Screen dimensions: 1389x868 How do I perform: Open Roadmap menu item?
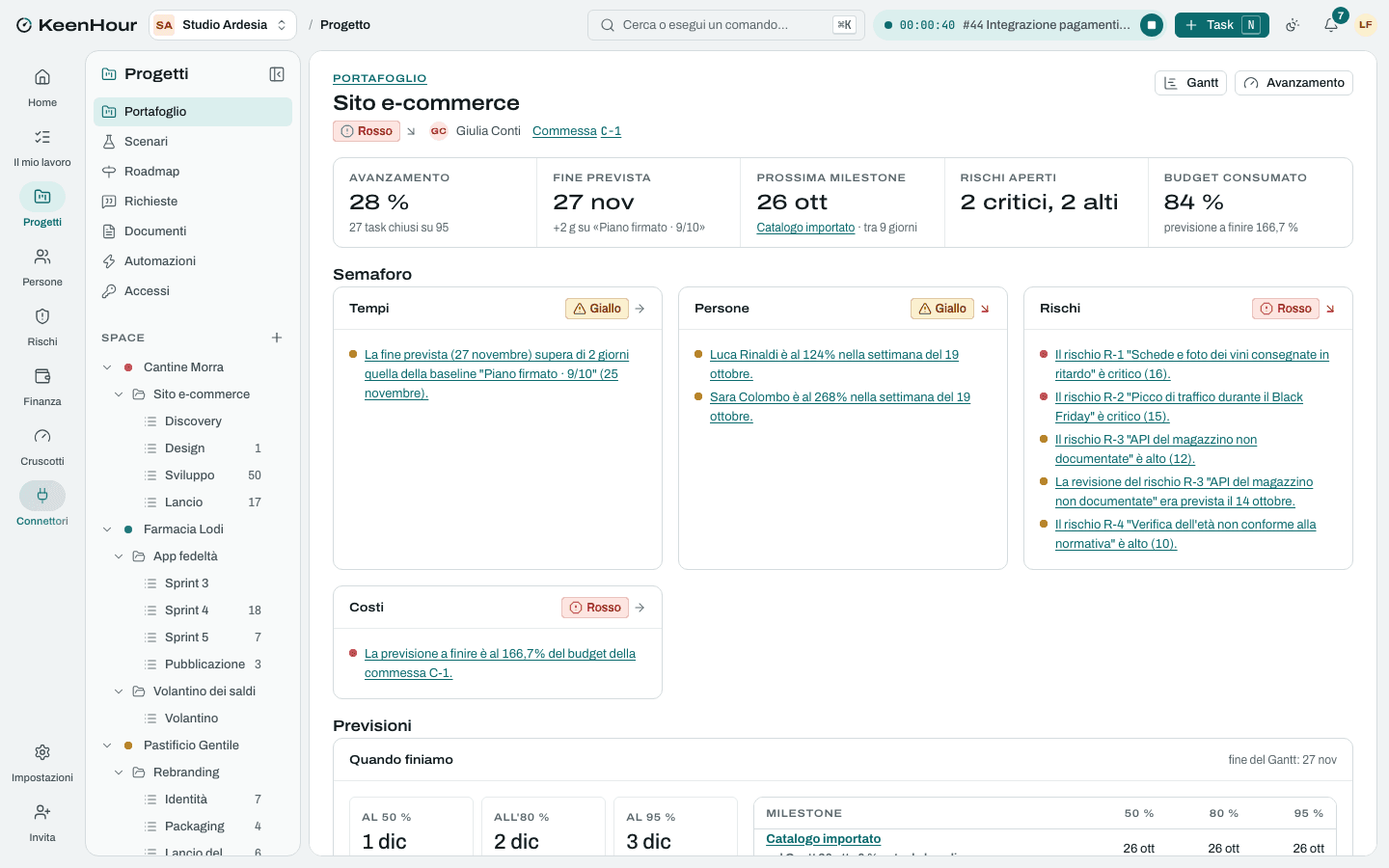193,172
